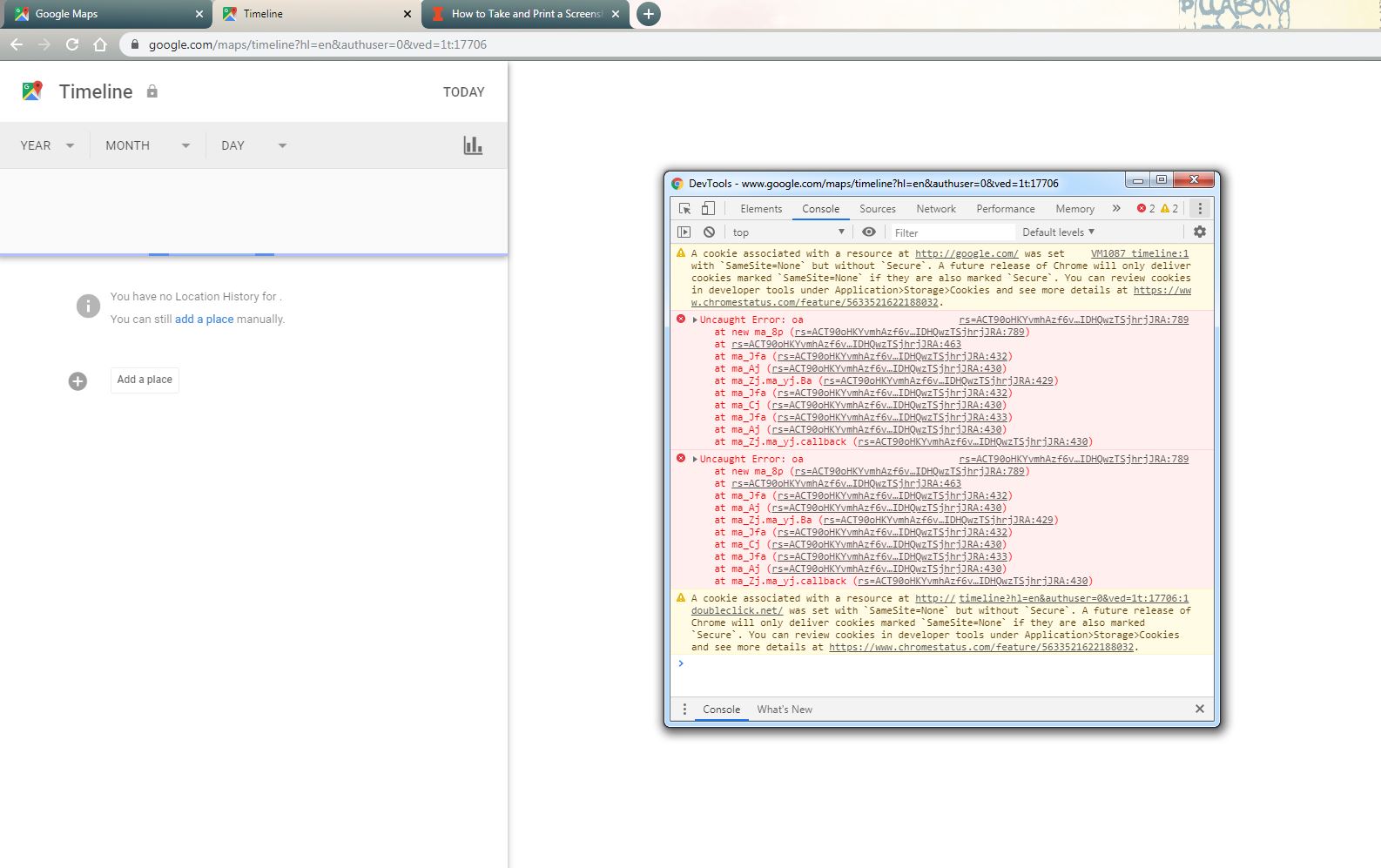Open the top execution context dropdown
Image resolution: width=1381 pixels, height=868 pixels.
(788, 232)
